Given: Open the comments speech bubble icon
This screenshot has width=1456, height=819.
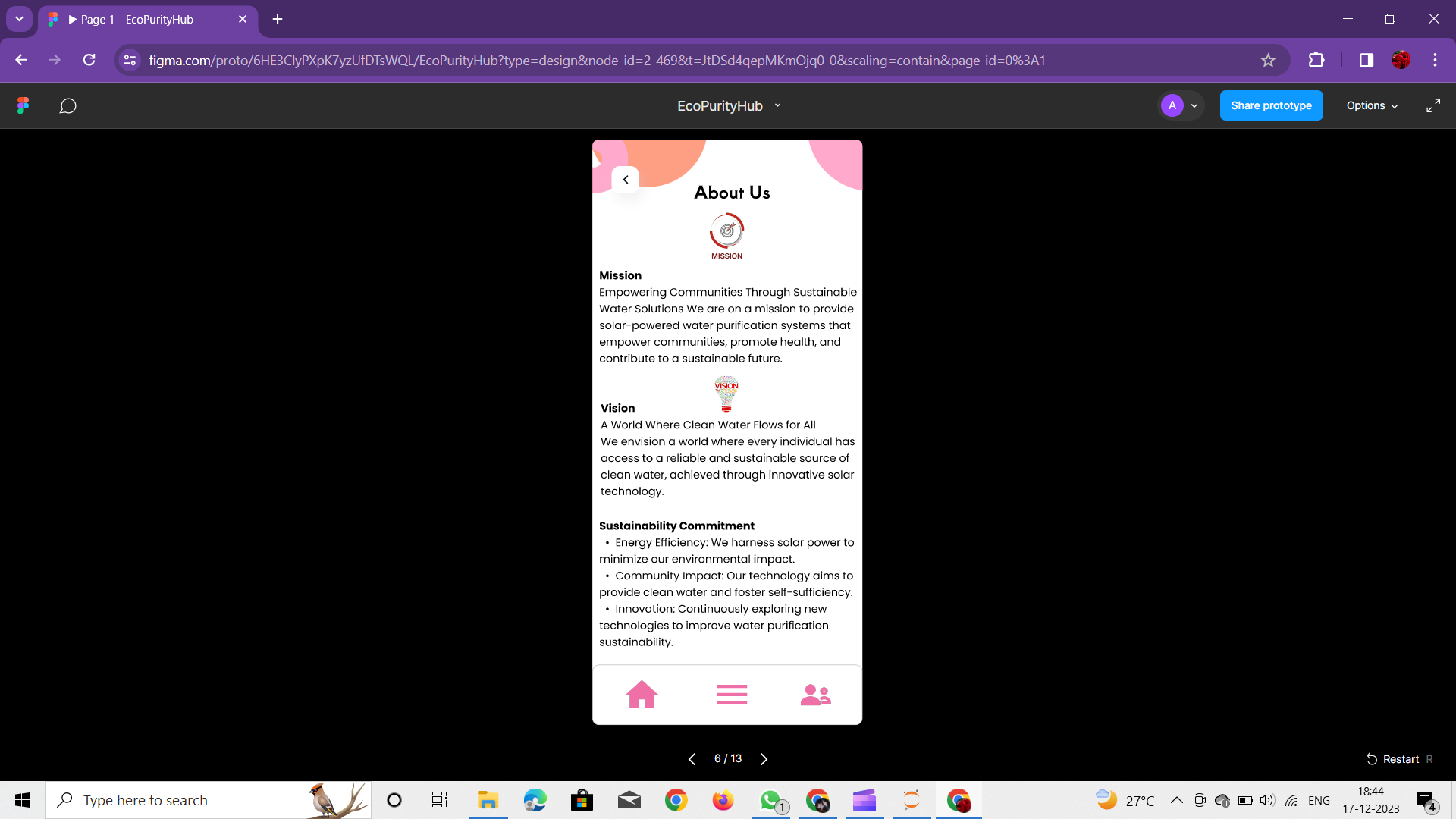Looking at the screenshot, I should pos(67,105).
